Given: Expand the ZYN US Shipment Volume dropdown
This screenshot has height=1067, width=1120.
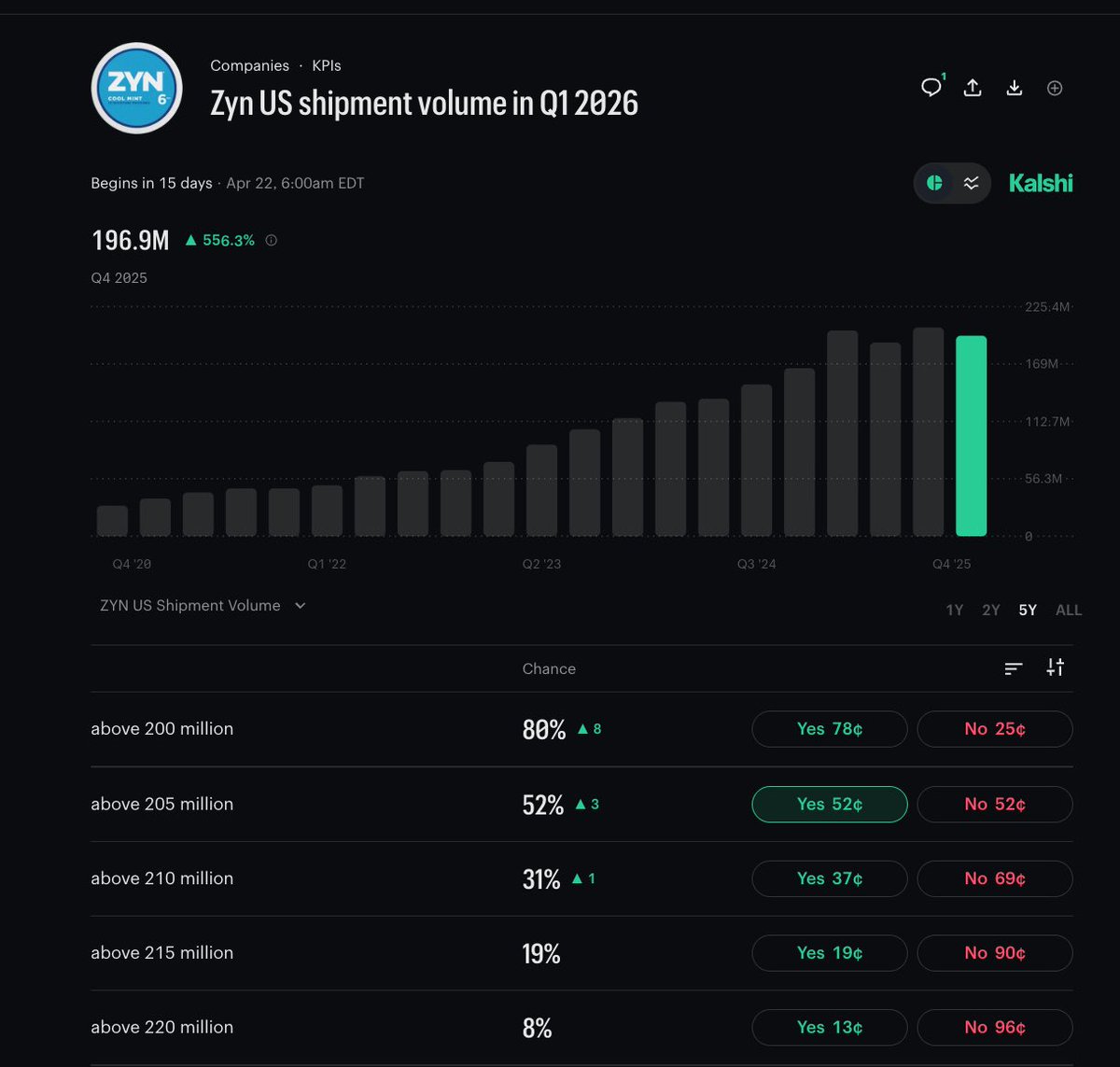Looking at the screenshot, I should click(x=203, y=605).
